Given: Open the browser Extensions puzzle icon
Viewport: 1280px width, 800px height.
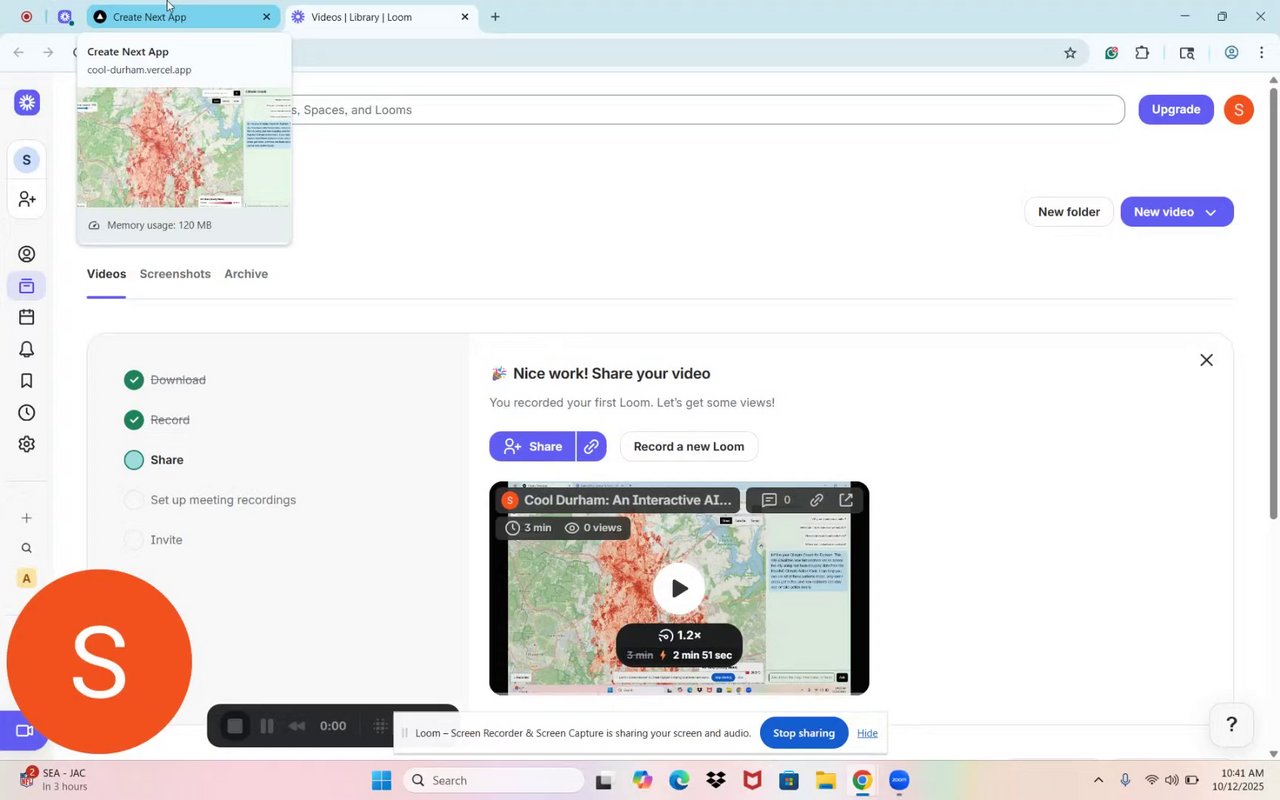Looking at the screenshot, I should click(x=1142, y=53).
